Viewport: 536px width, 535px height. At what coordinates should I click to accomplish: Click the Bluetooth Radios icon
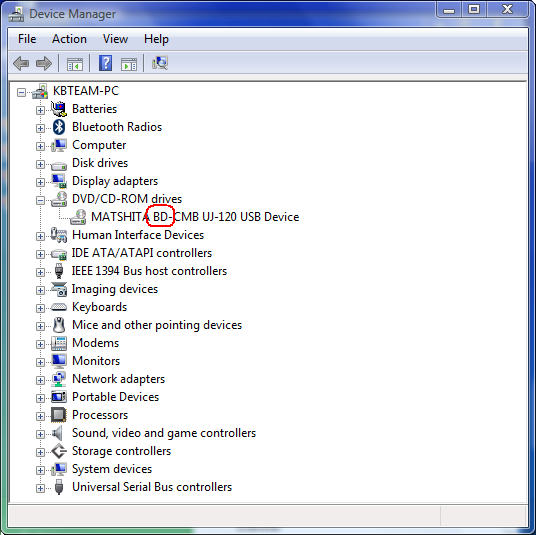(59, 127)
